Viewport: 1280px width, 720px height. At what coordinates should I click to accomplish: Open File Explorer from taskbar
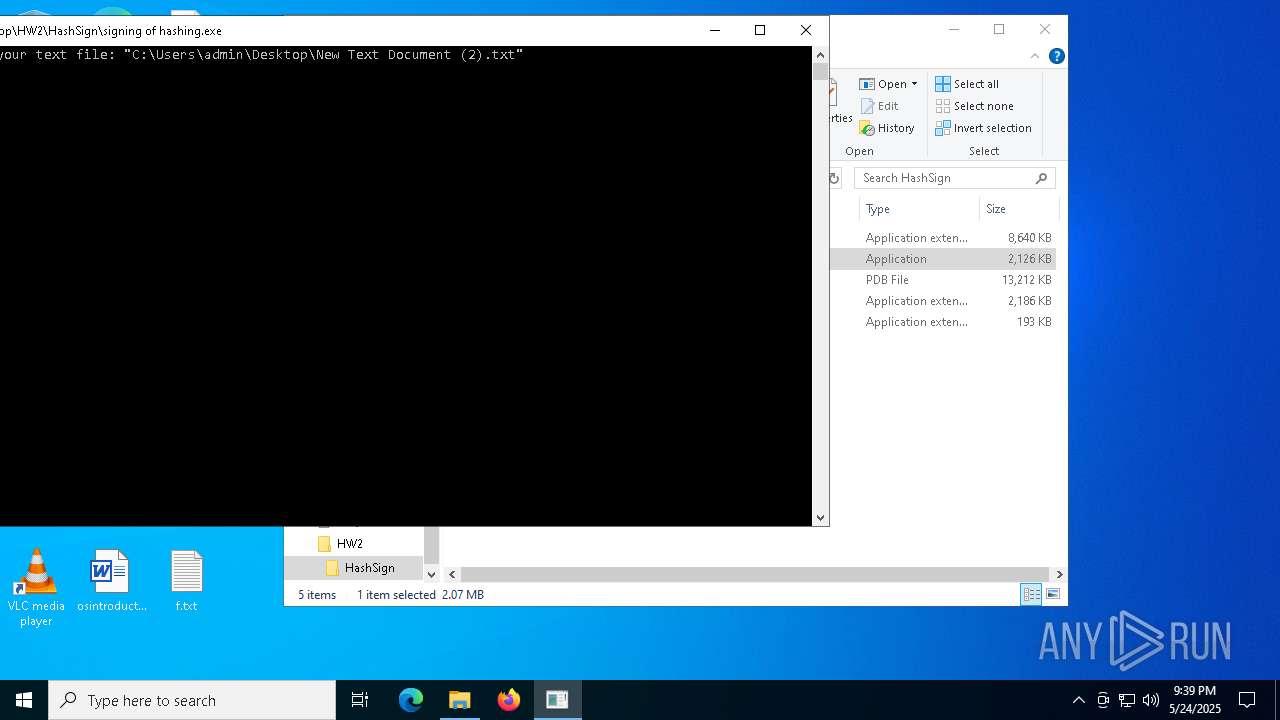pos(460,700)
